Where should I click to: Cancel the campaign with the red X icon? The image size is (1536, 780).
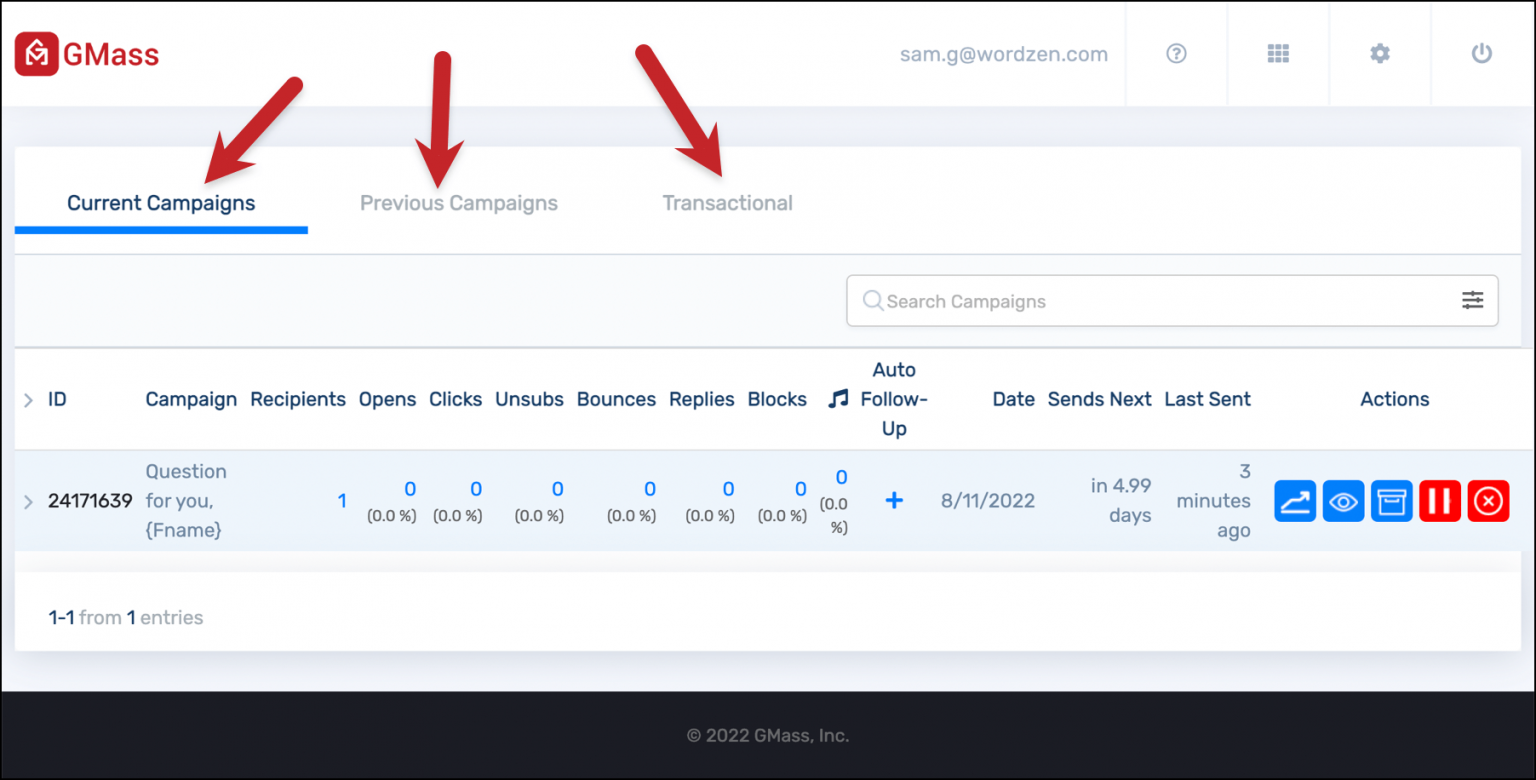[1488, 500]
